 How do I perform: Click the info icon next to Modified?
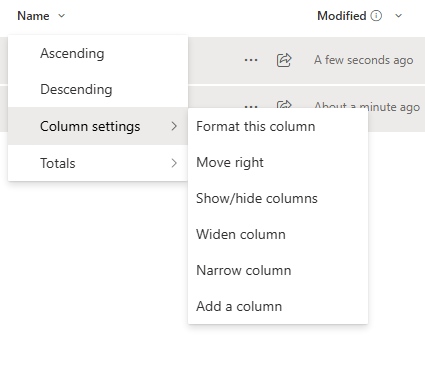click(376, 16)
